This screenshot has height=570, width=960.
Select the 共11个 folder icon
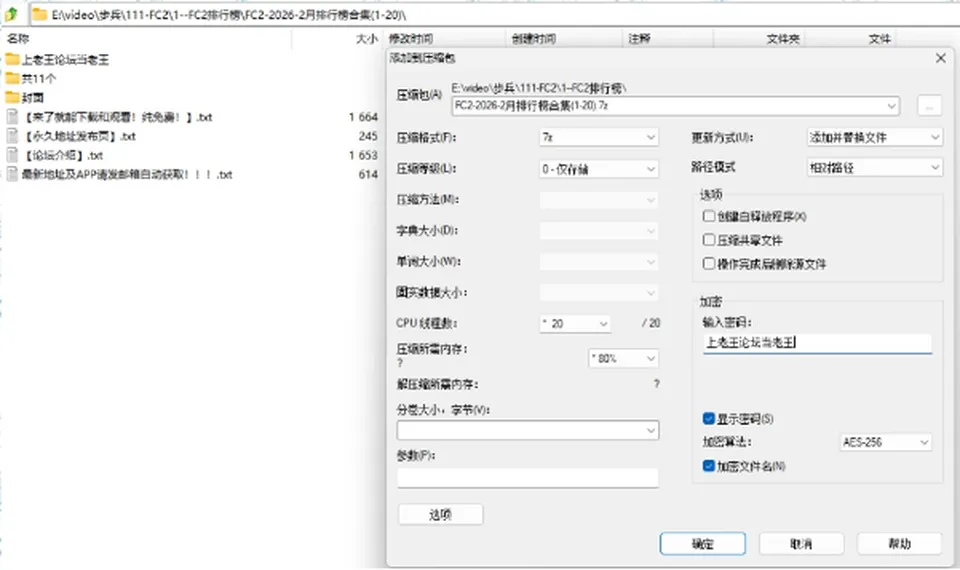tap(12, 78)
